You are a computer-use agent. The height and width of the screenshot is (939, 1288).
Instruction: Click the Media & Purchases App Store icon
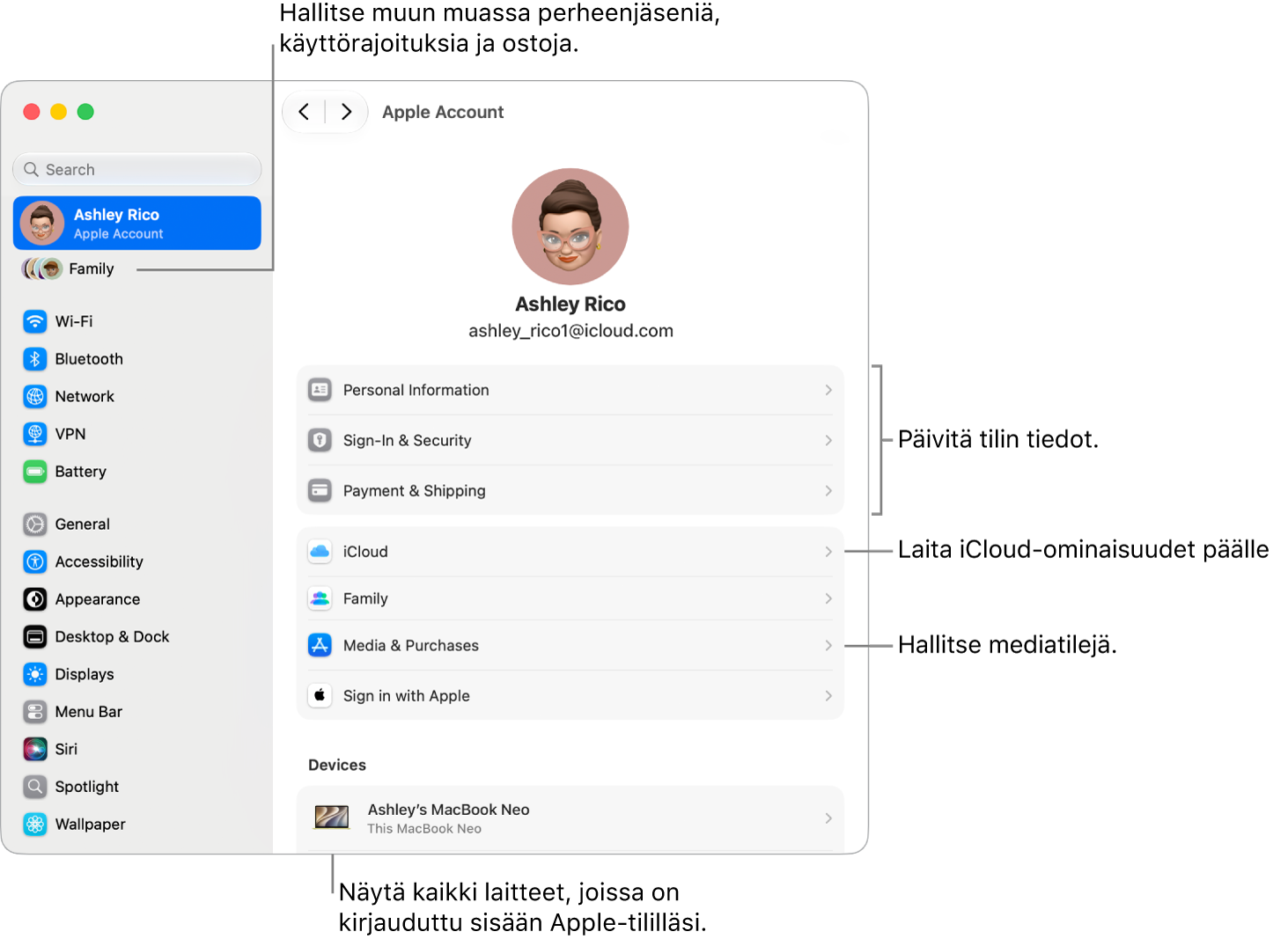pyautogui.click(x=320, y=645)
